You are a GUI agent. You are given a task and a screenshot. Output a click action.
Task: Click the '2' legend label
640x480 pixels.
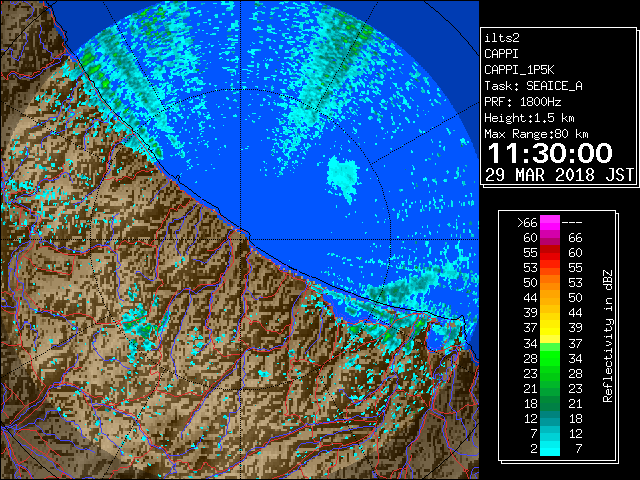point(534,448)
